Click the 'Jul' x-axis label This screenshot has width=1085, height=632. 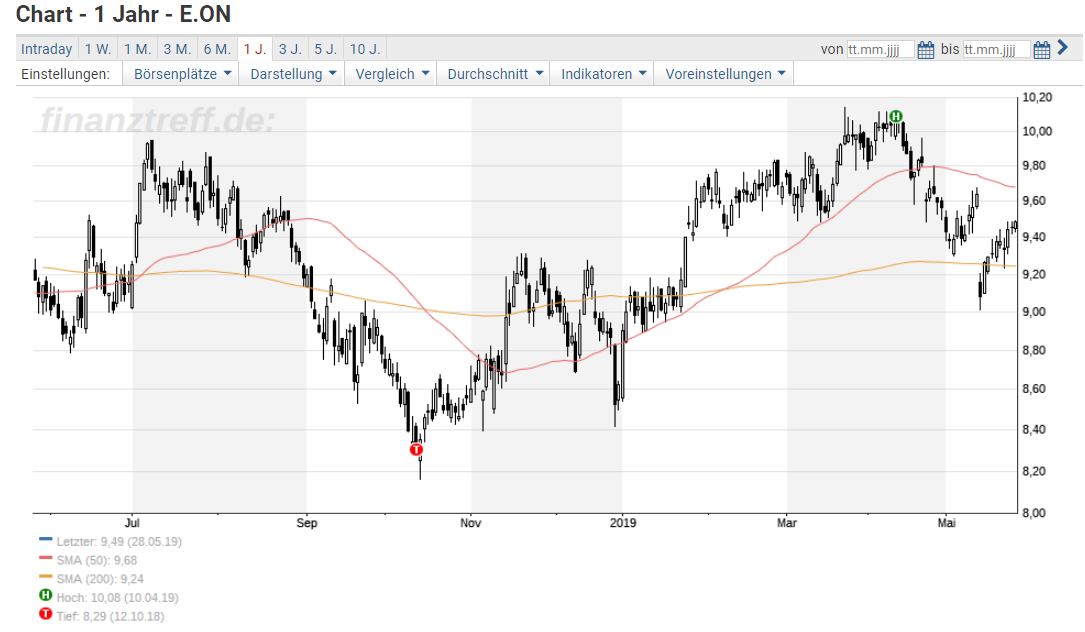tap(132, 523)
